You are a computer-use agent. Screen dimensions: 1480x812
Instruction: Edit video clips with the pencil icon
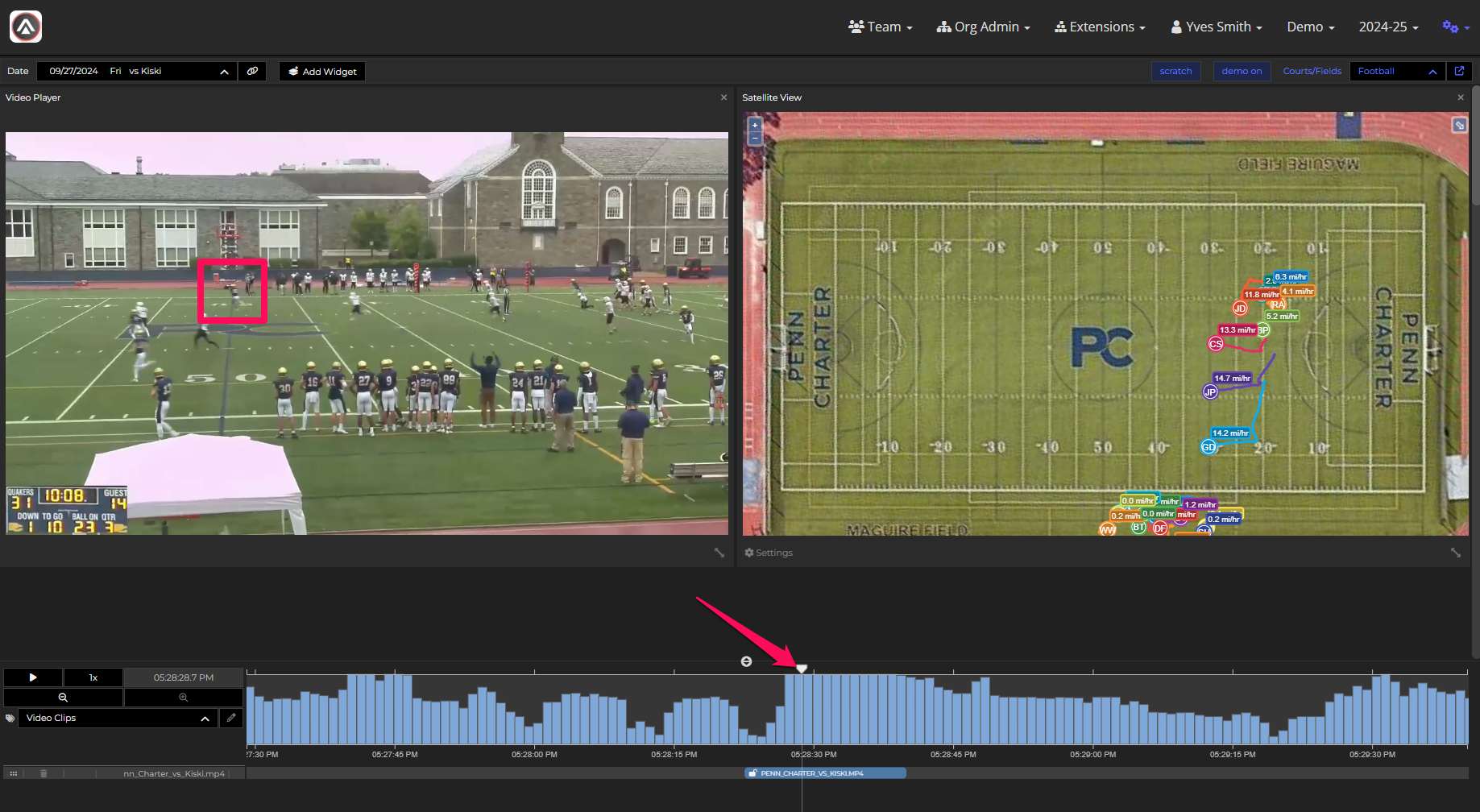tap(231, 718)
